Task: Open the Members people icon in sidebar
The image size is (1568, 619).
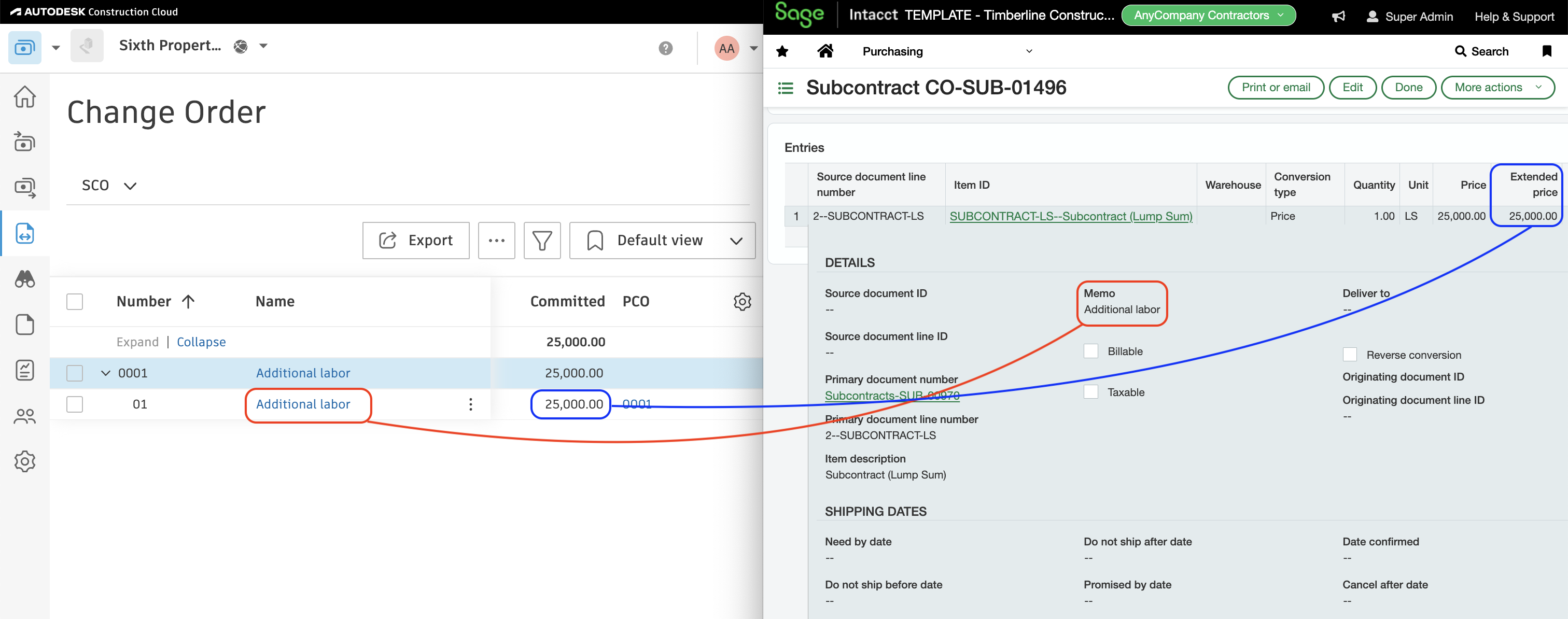Action: pyautogui.click(x=24, y=416)
